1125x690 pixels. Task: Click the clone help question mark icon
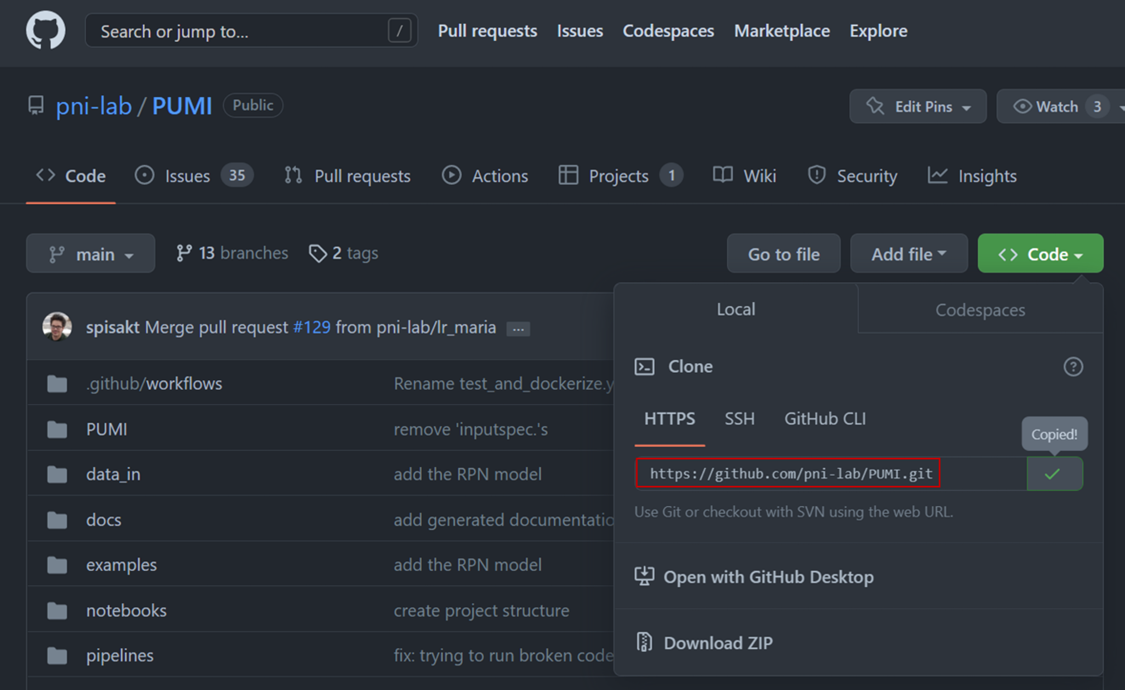[1073, 367]
